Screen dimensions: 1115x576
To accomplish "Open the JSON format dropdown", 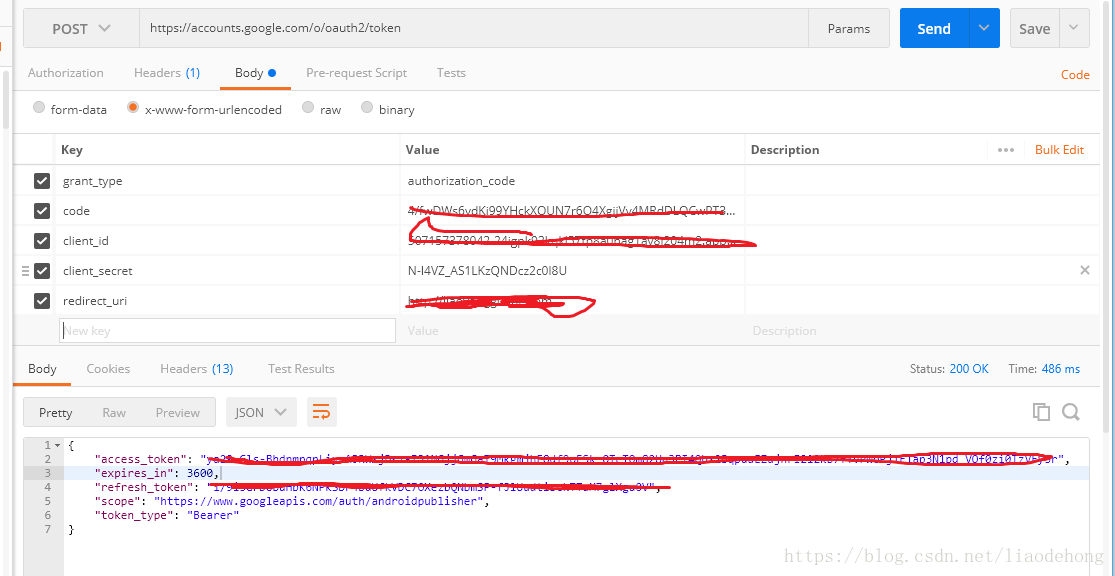I will (x=261, y=412).
